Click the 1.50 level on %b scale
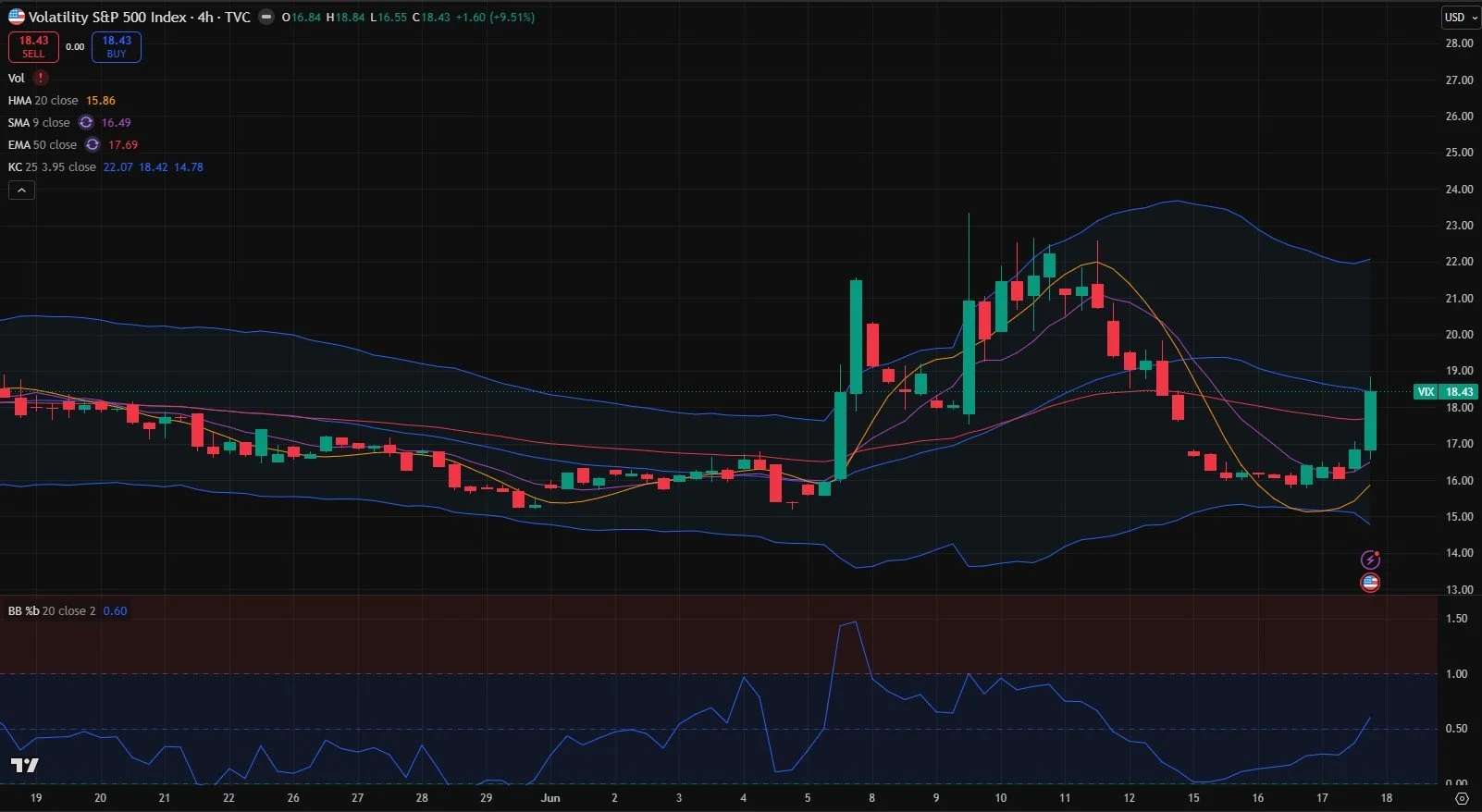 [1456, 619]
